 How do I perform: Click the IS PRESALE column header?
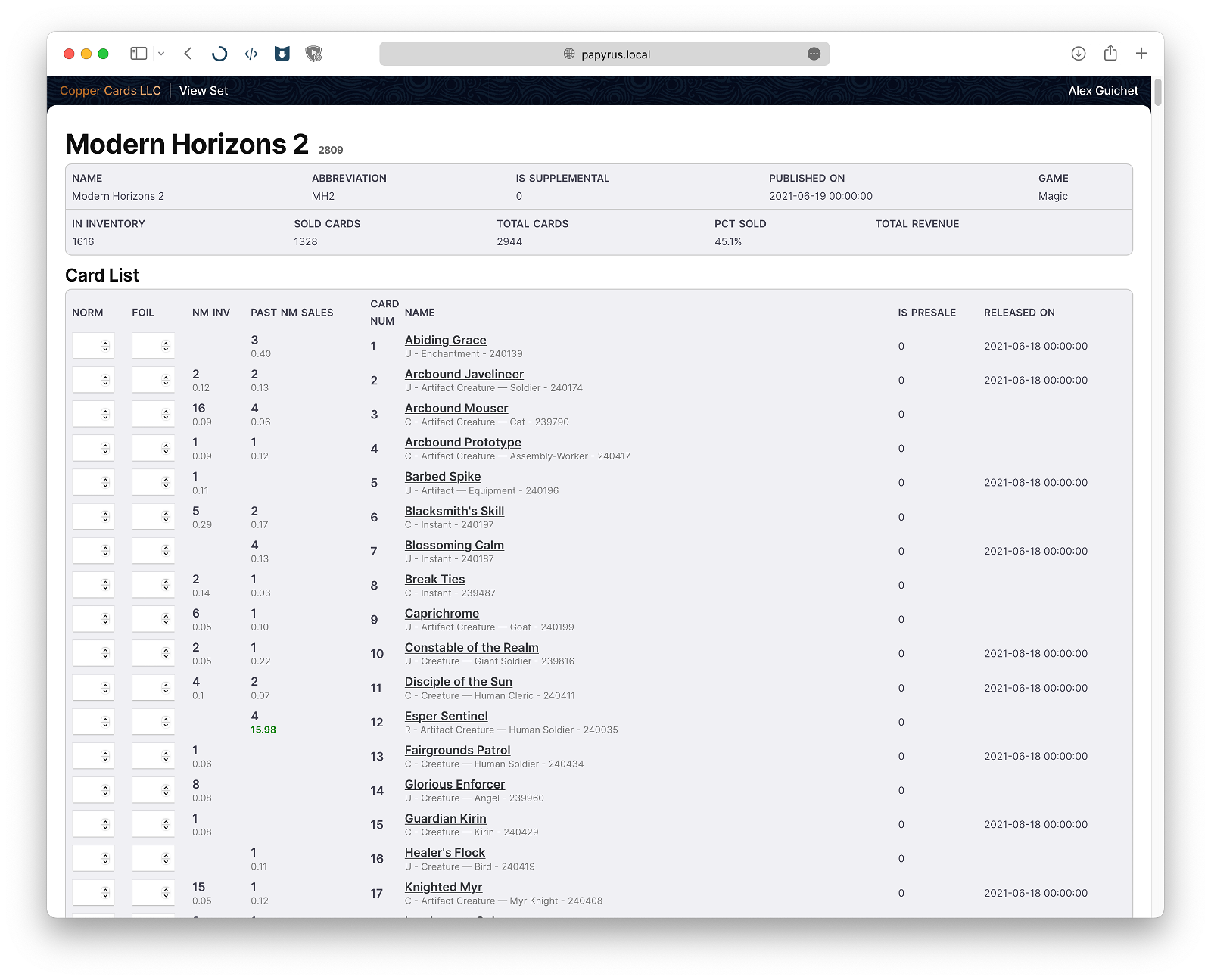927,313
